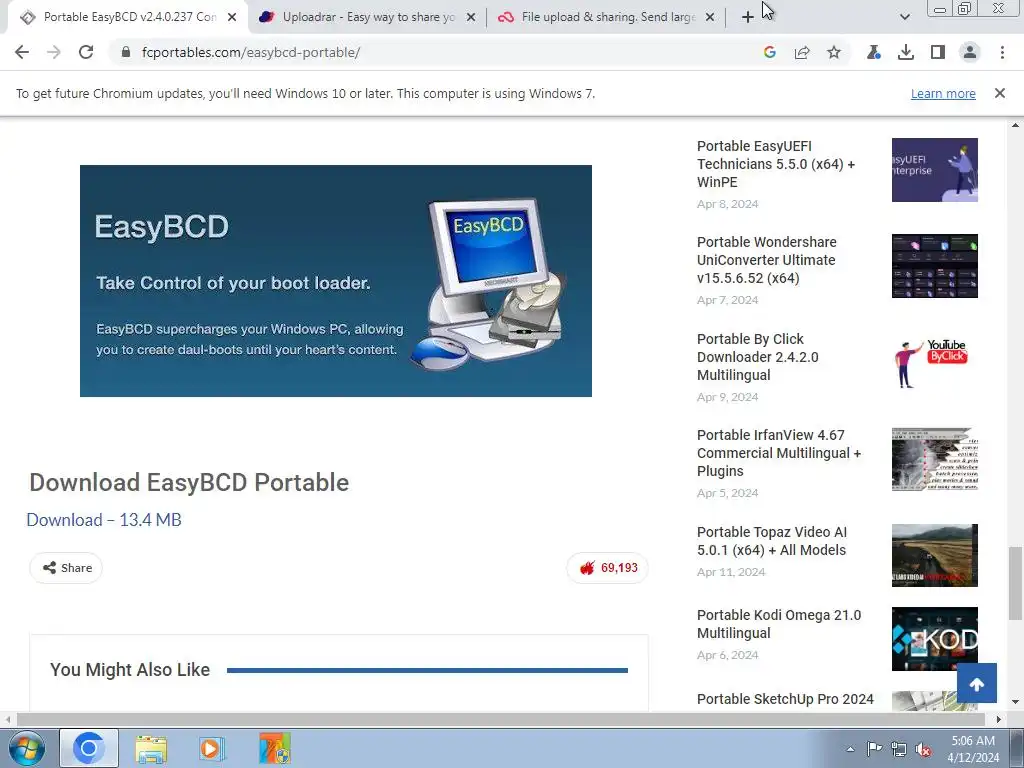Click the vertical scrollbar thumb
The height and width of the screenshot is (768, 1024).
1015,583
